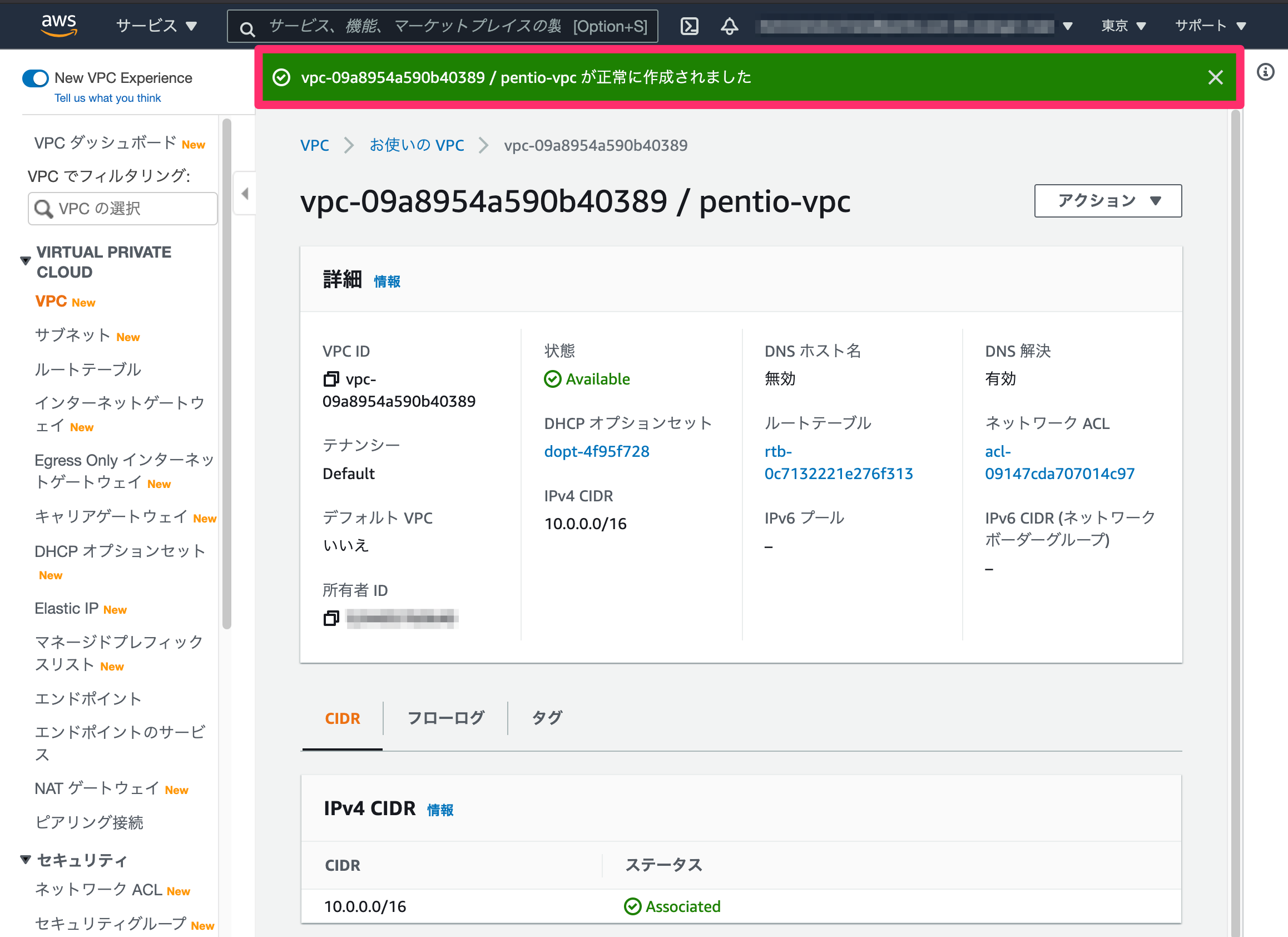Click the お使いの VPC breadcrumb link
The width and height of the screenshot is (1288, 937).
pyautogui.click(x=417, y=145)
